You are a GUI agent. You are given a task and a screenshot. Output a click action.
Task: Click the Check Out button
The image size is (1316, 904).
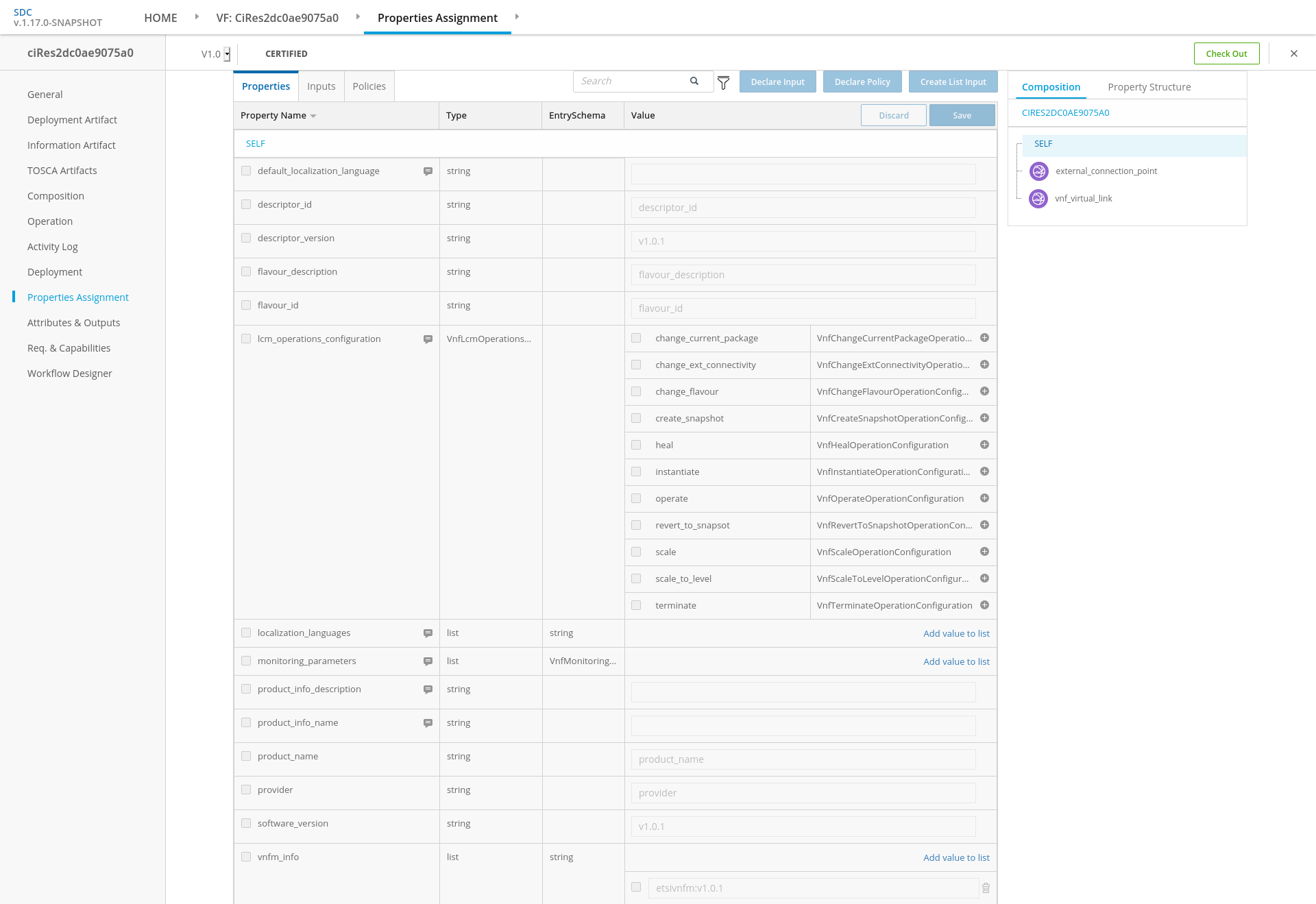click(1226, 53)
